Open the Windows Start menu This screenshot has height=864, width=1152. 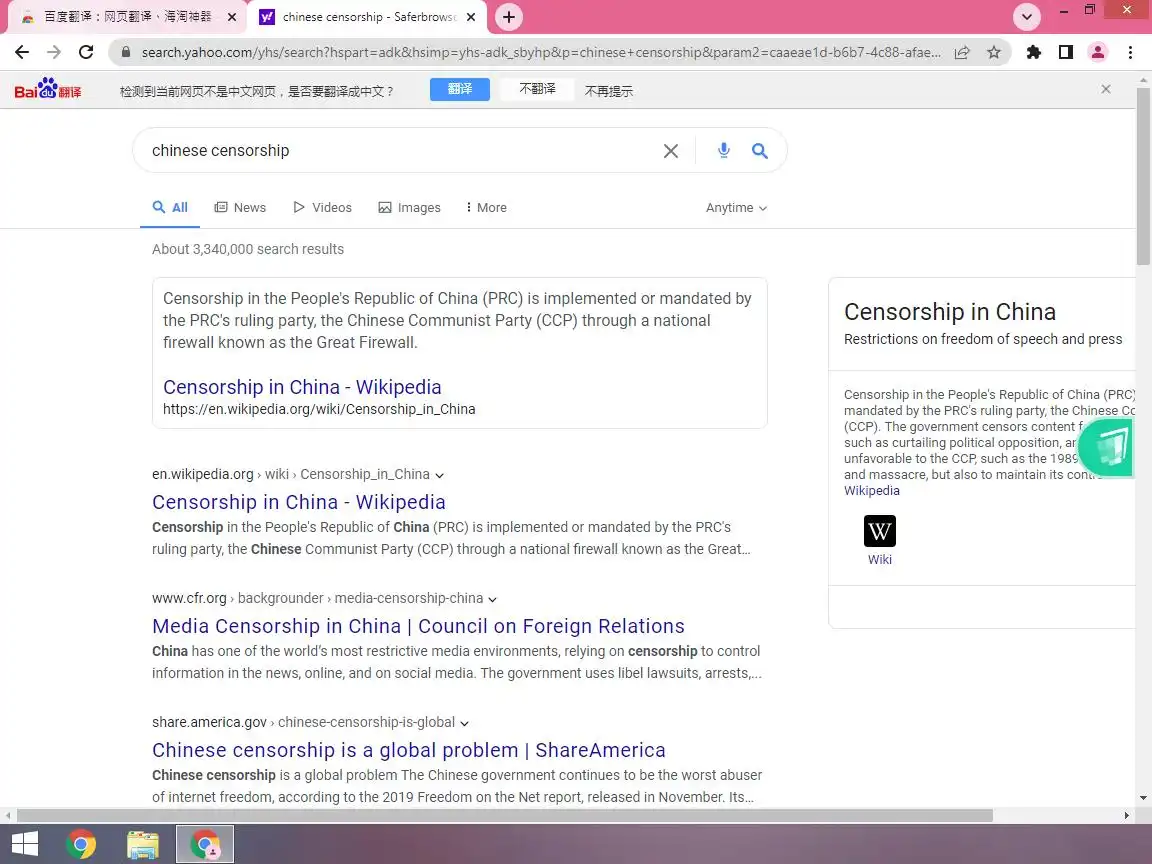click(25, 844)
